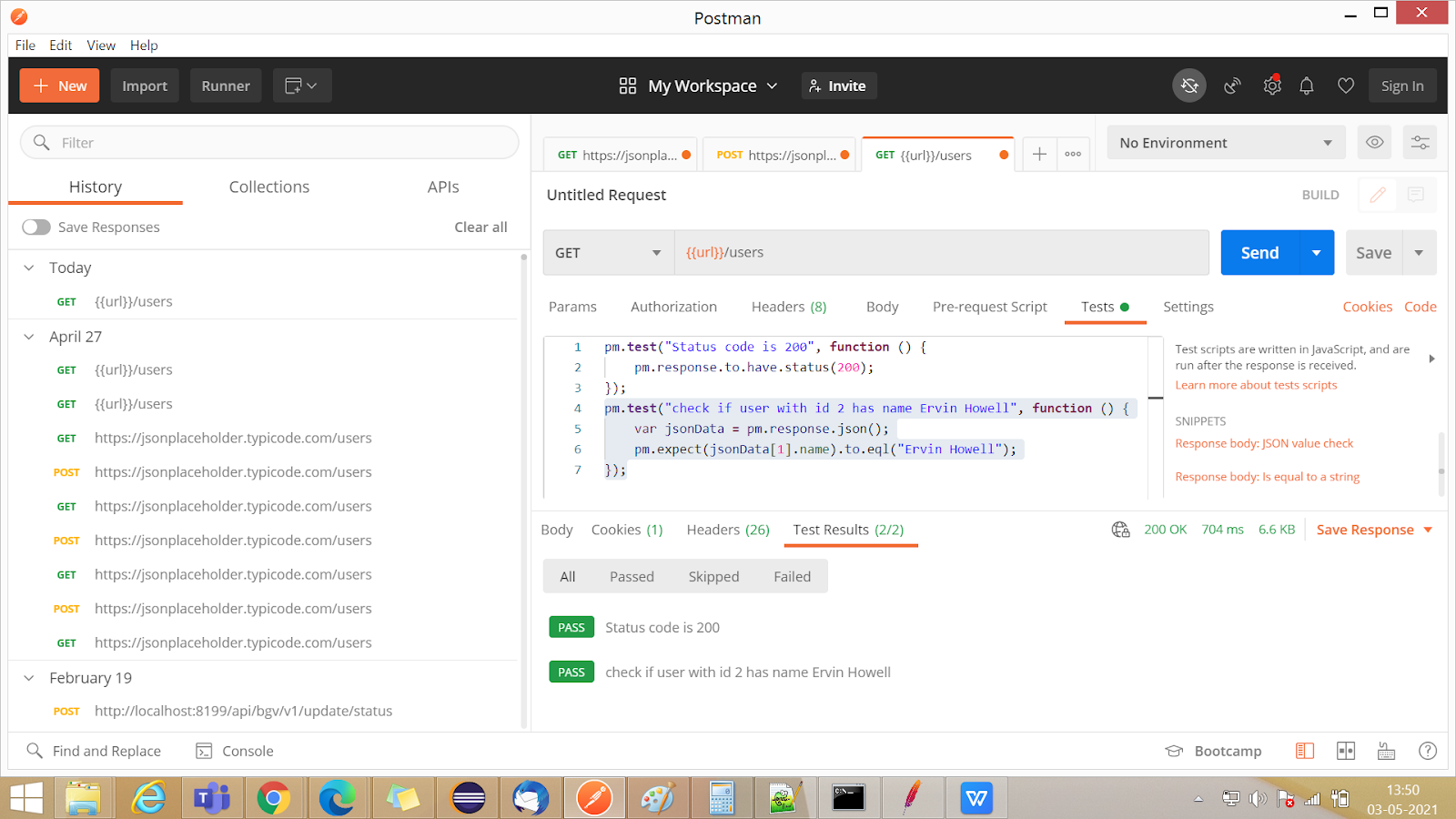Add a new request tab with plus icon

(x=1039, y=154)
